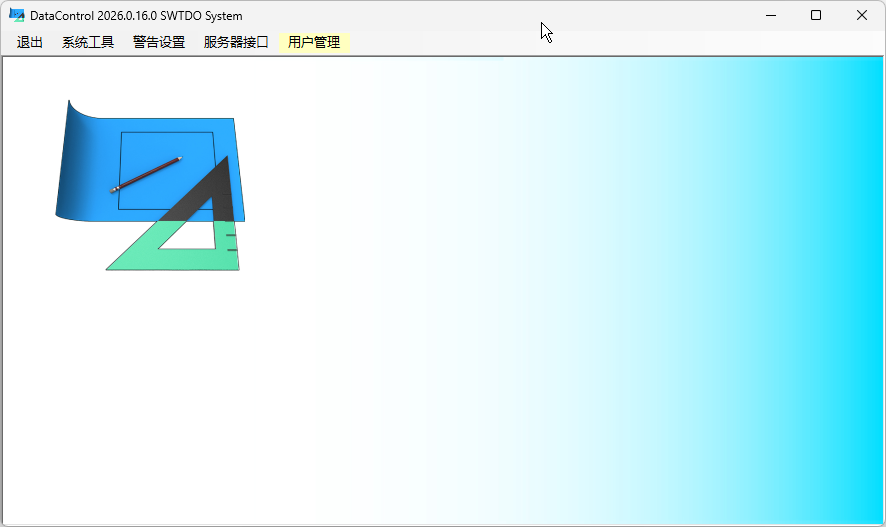The image size is (886, 527).
Task: Click the DataControl app icon in title bar
Action: (17, 15)
